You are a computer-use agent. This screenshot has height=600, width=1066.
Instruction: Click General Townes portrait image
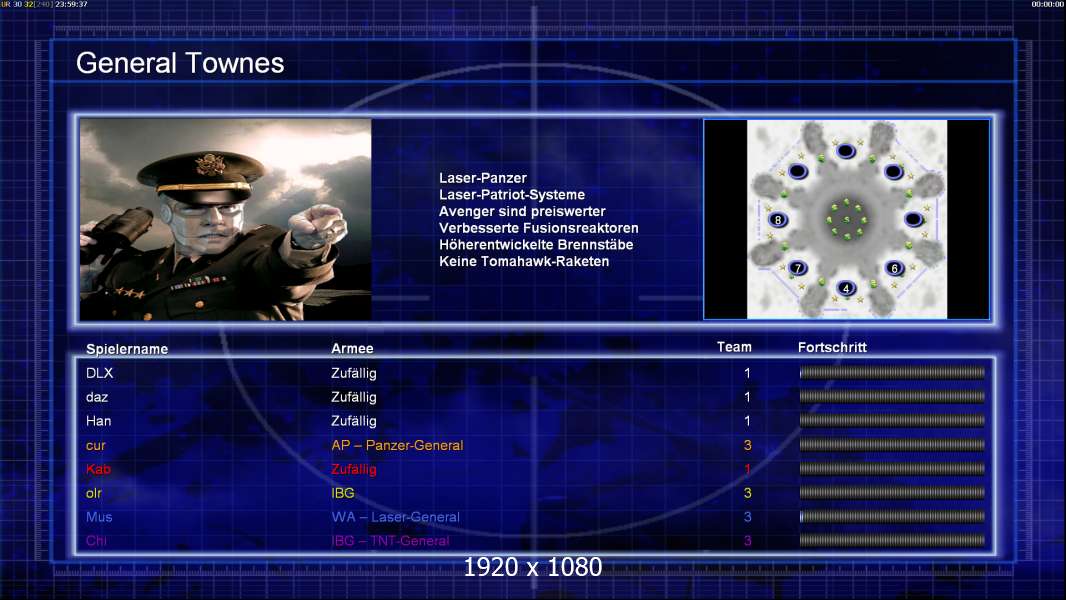[226, 219]
